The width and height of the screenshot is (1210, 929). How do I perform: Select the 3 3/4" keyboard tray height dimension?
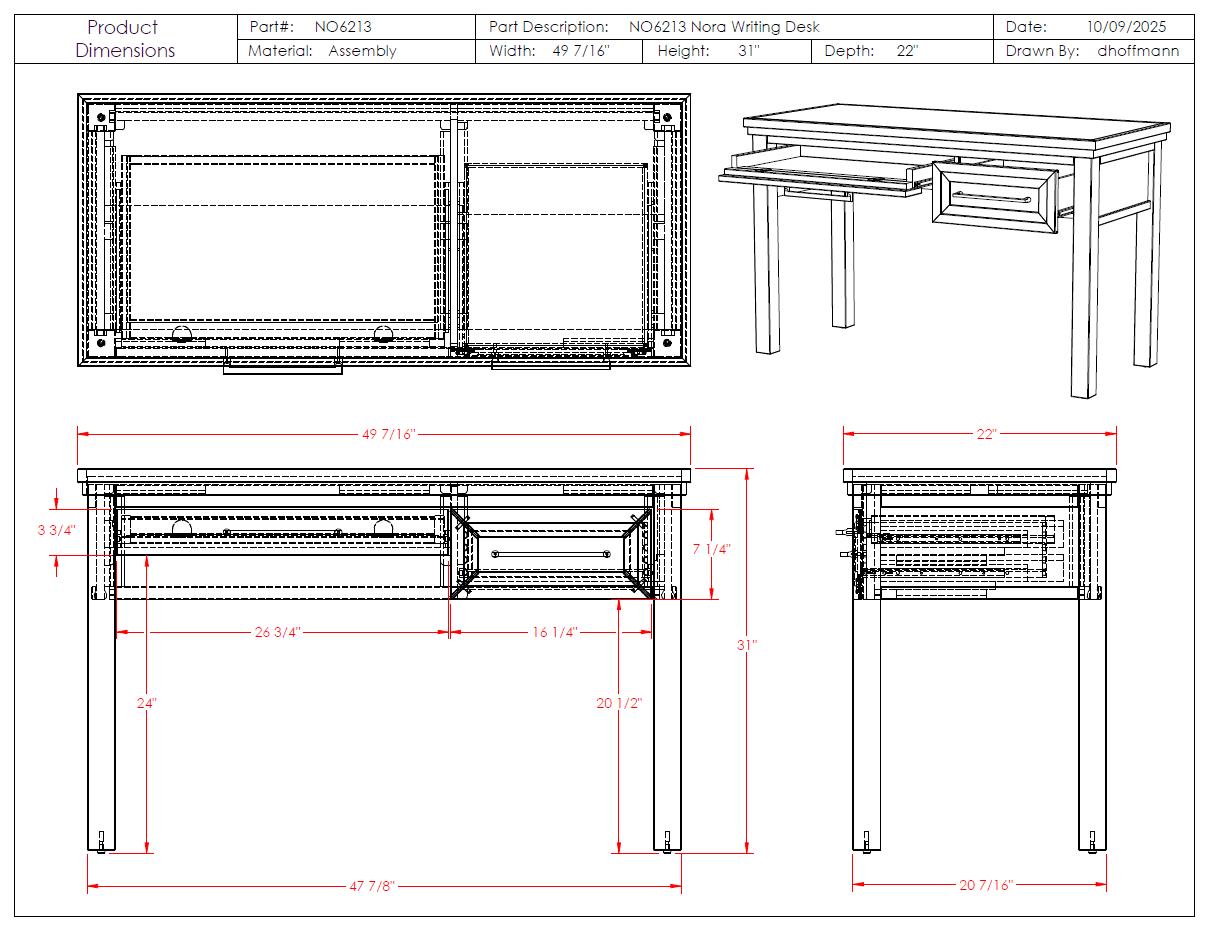56,530
